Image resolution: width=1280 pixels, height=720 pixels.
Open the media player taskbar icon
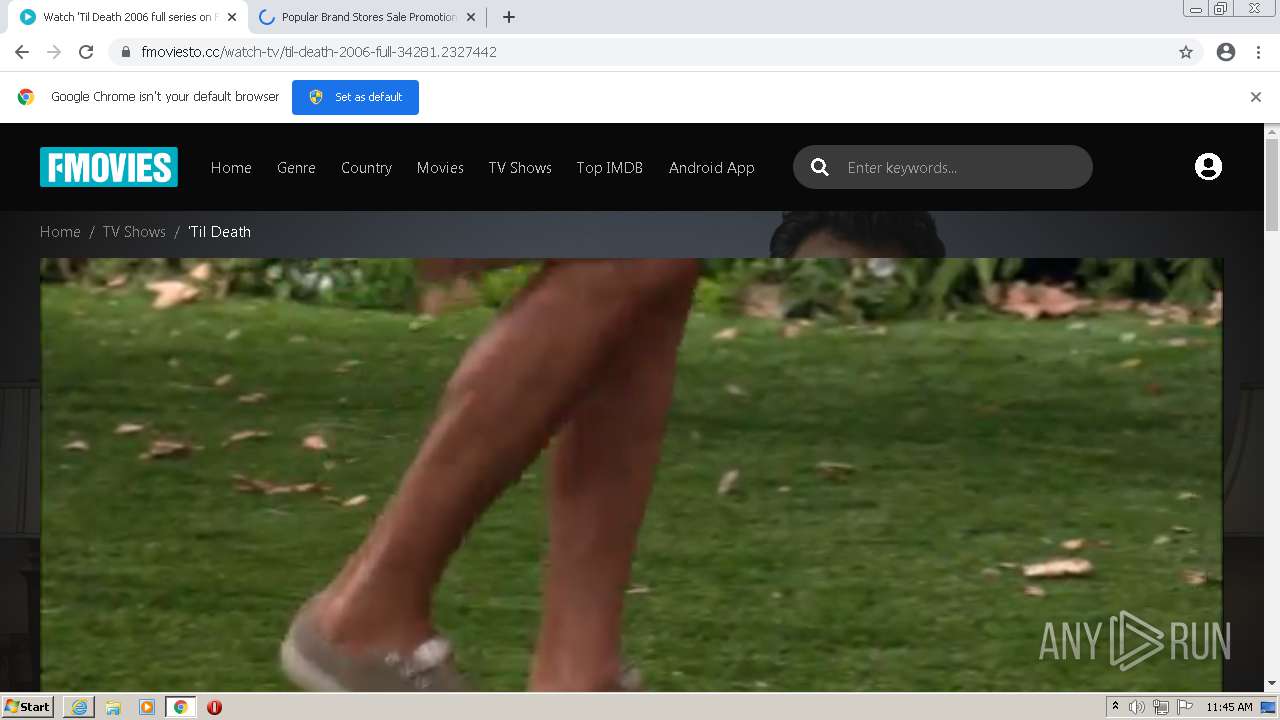[x=147, y=707]
